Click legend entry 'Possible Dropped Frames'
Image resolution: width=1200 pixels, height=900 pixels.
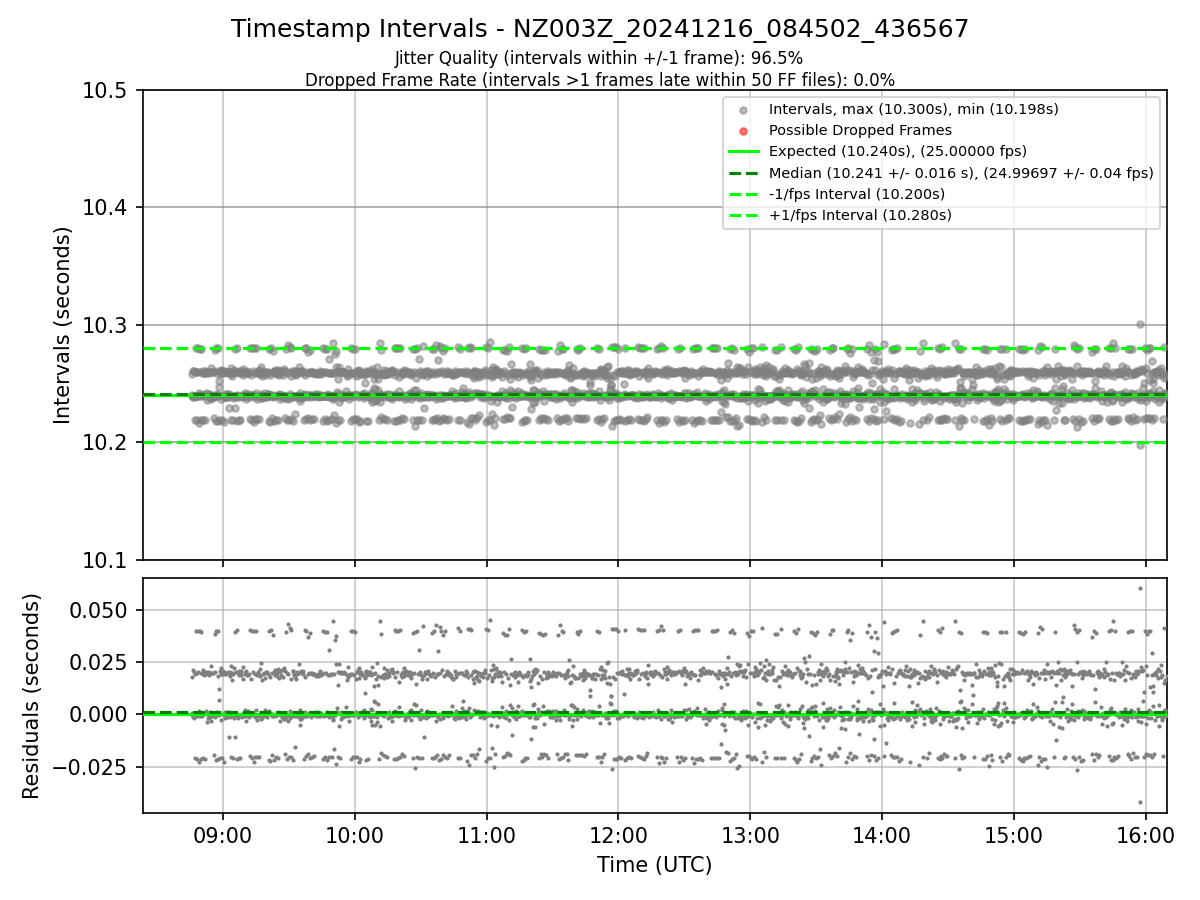pyautogui.click(x=860, y=130)
